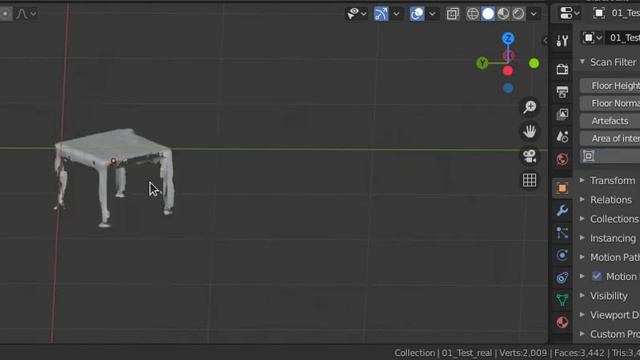
Task: Select the Object properties tab
Action: (x=562, y=188)
